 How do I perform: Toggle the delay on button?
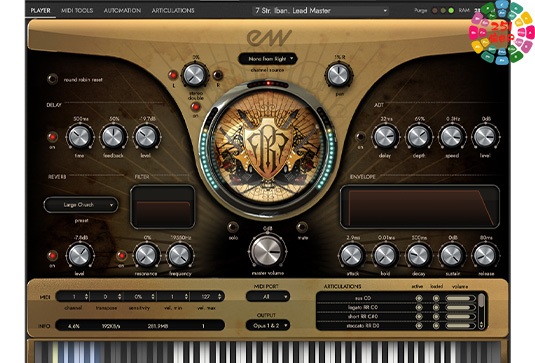click(x=53, y=137)
